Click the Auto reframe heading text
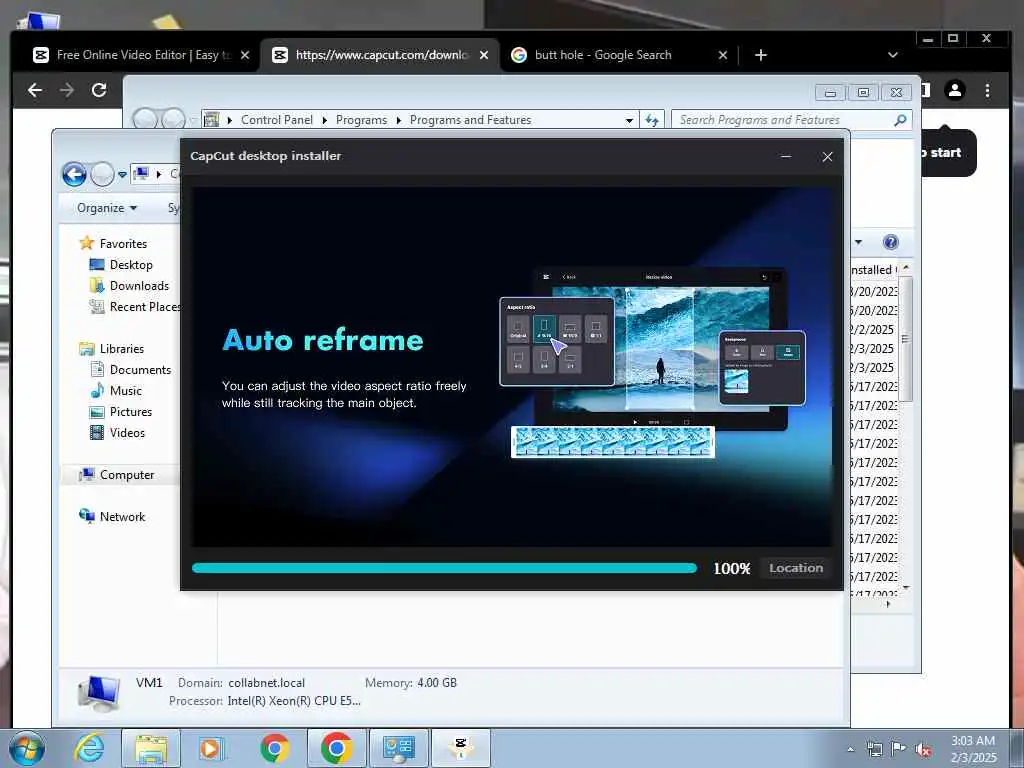 pyautogui.click(x=323, y=340)
